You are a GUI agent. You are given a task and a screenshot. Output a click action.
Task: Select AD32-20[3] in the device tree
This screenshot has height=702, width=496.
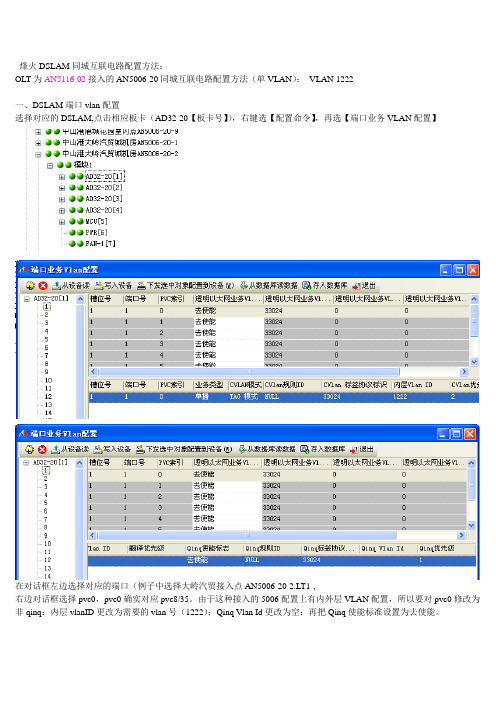(104, 199)
